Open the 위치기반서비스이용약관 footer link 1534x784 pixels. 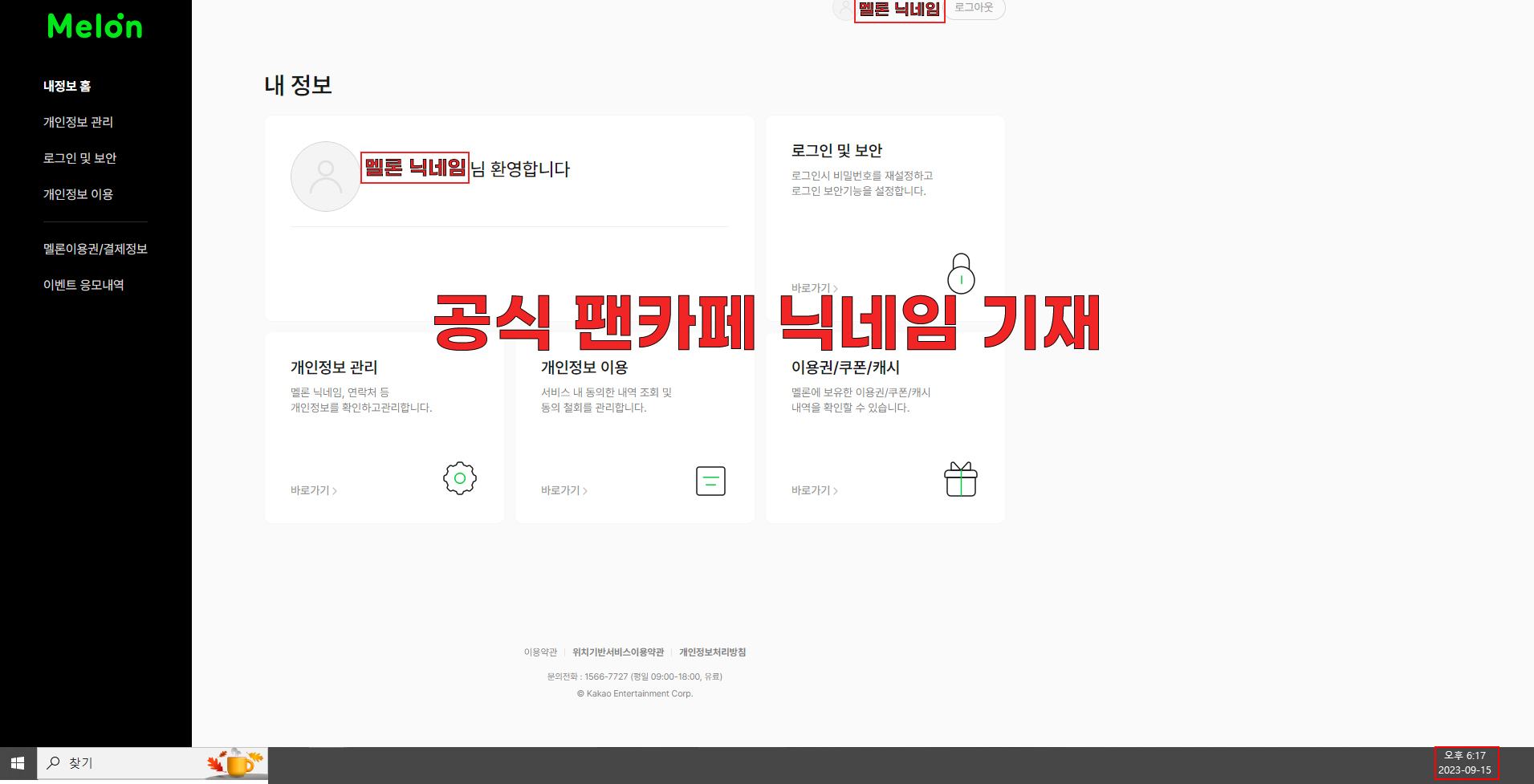pos(618,652)
